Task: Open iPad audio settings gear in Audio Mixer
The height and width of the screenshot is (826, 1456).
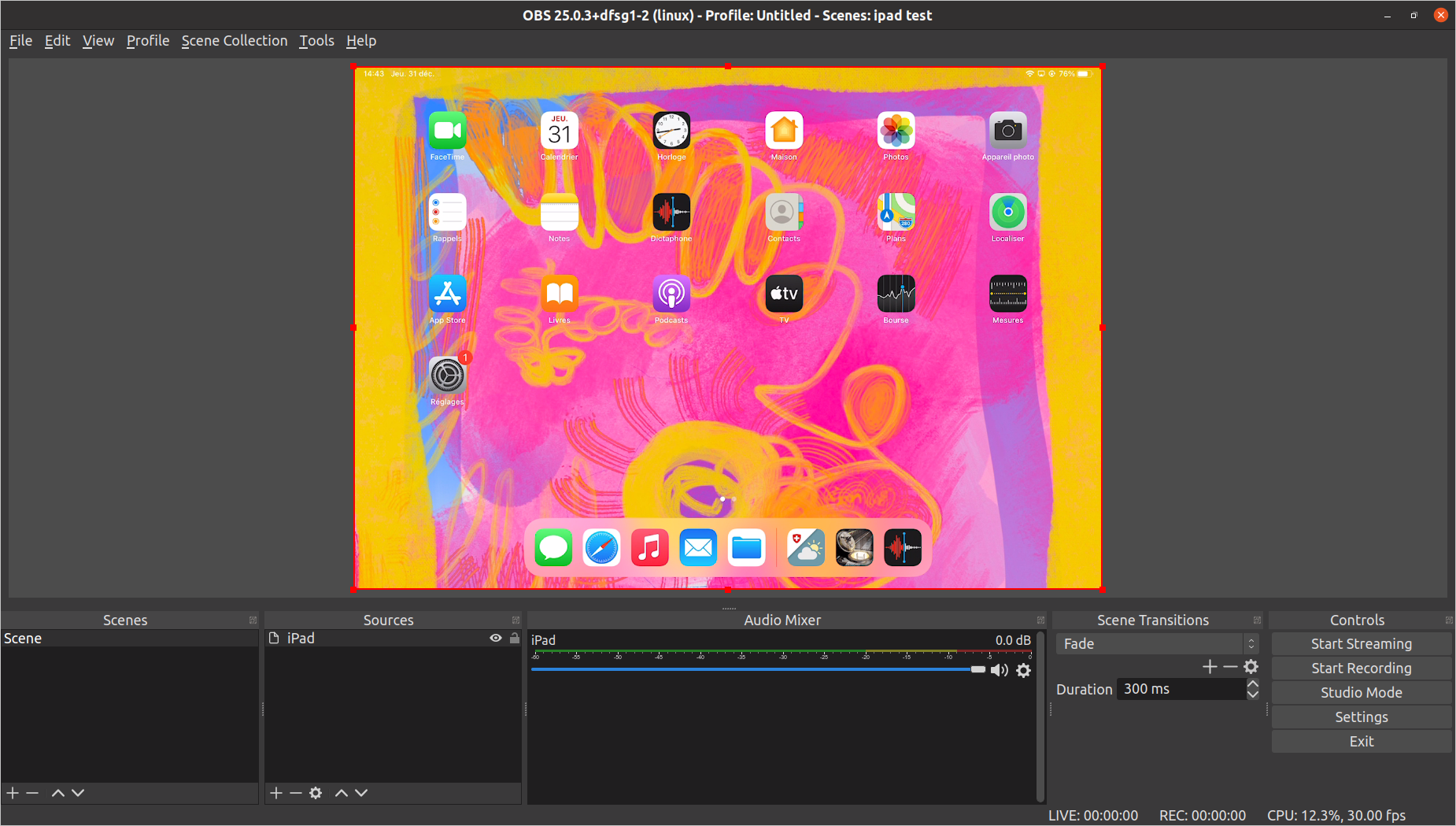Action: [x=1024, y=670]
